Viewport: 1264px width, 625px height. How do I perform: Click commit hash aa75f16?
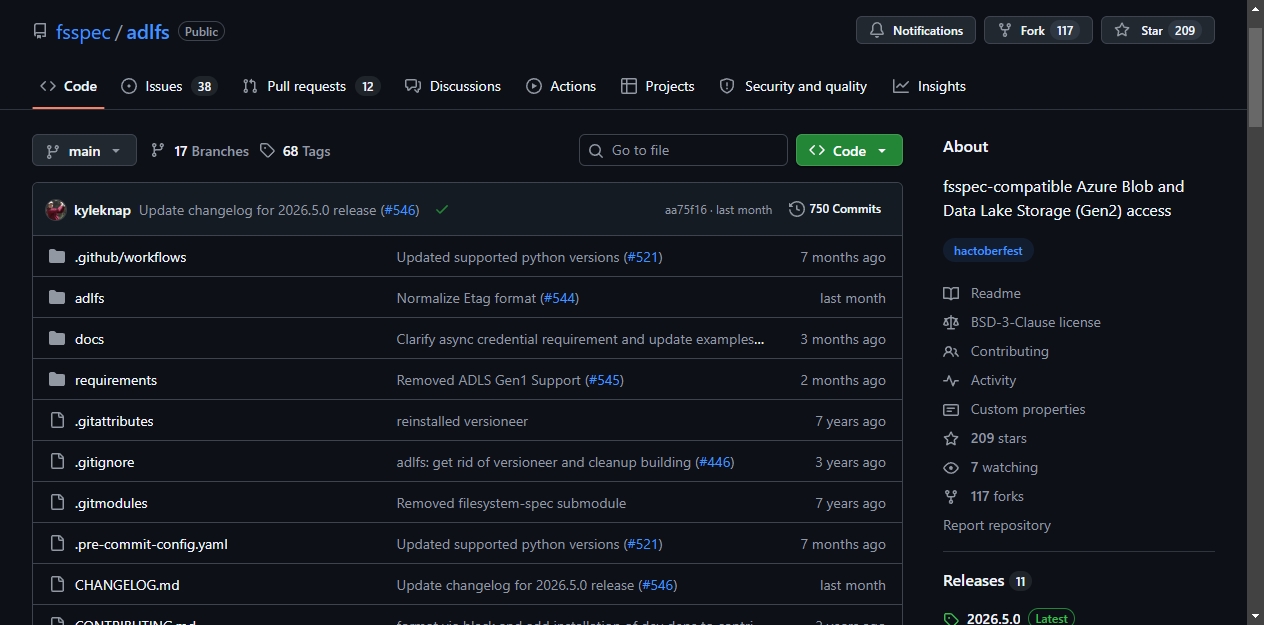[x=686, y=210]
